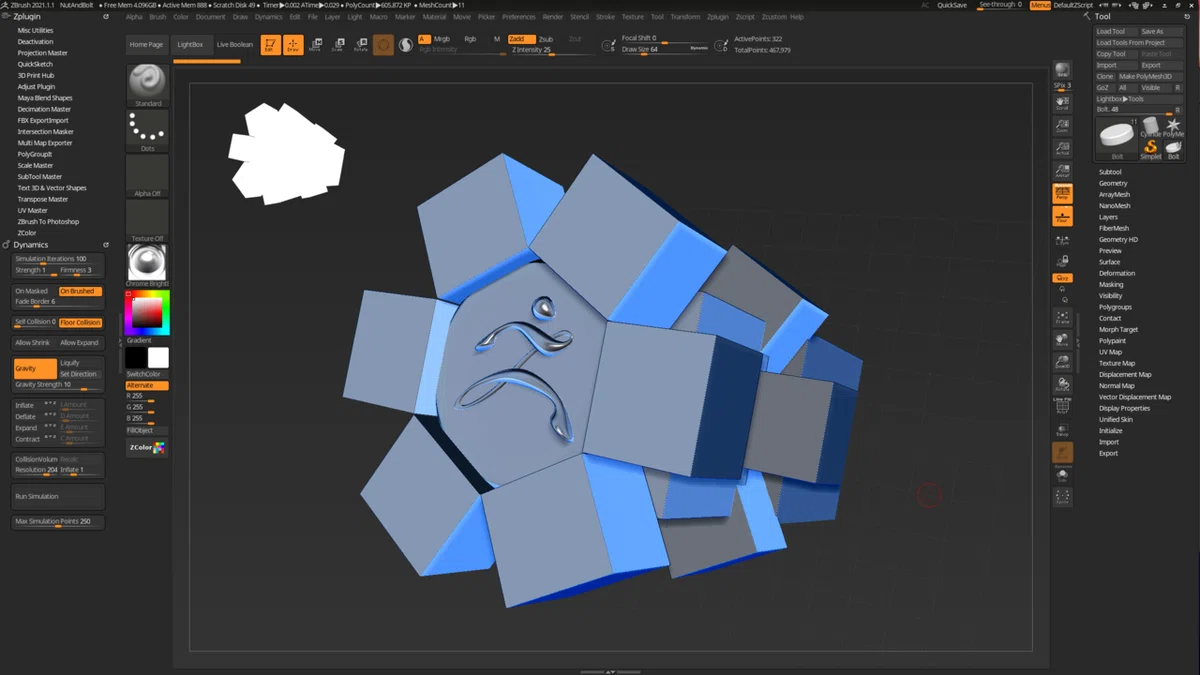Screen dimensions: 1200x675
Task: Activate the Draw mode icon
Action: click(293, 45)
